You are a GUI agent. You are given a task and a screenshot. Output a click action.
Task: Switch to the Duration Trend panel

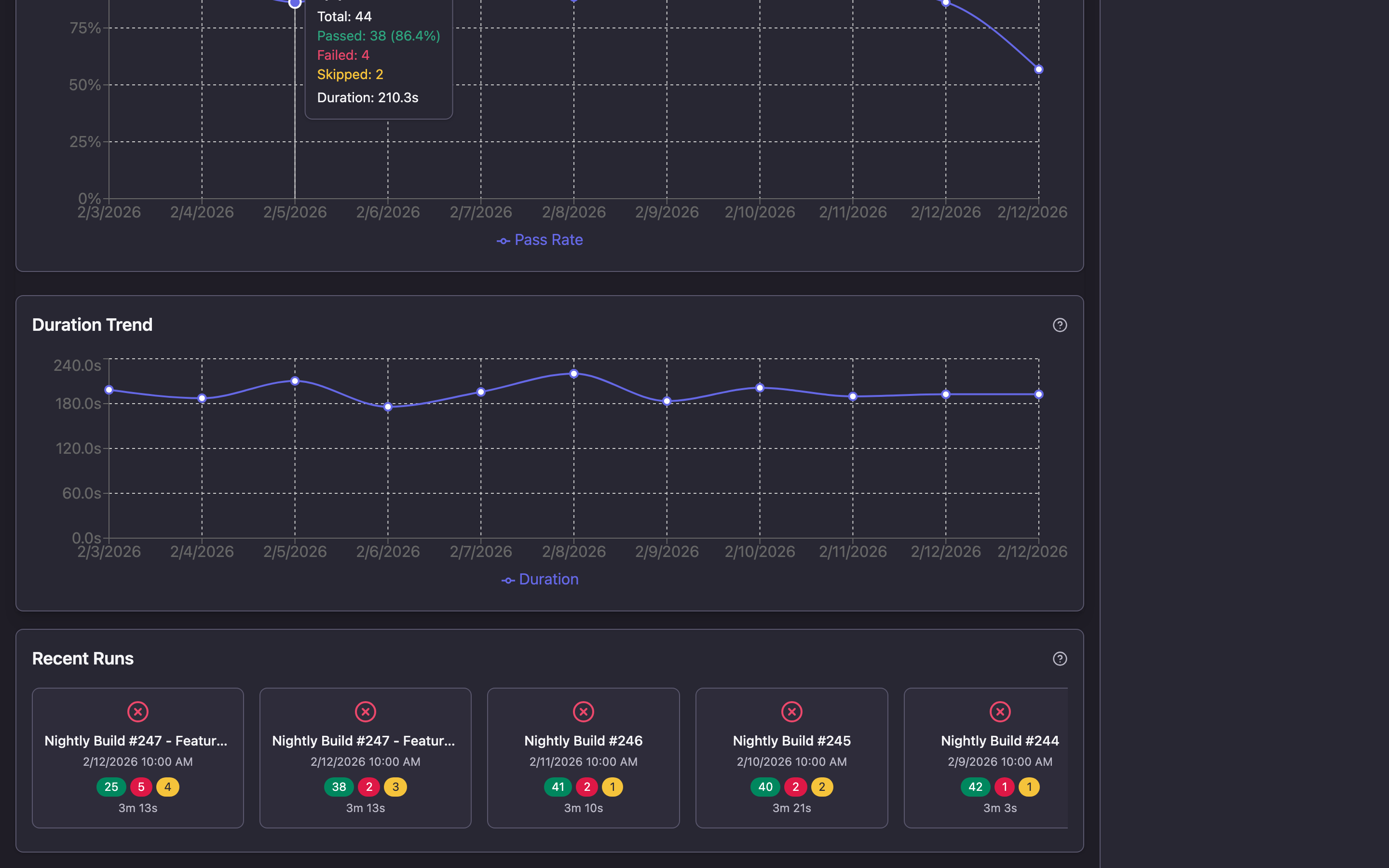93,325
